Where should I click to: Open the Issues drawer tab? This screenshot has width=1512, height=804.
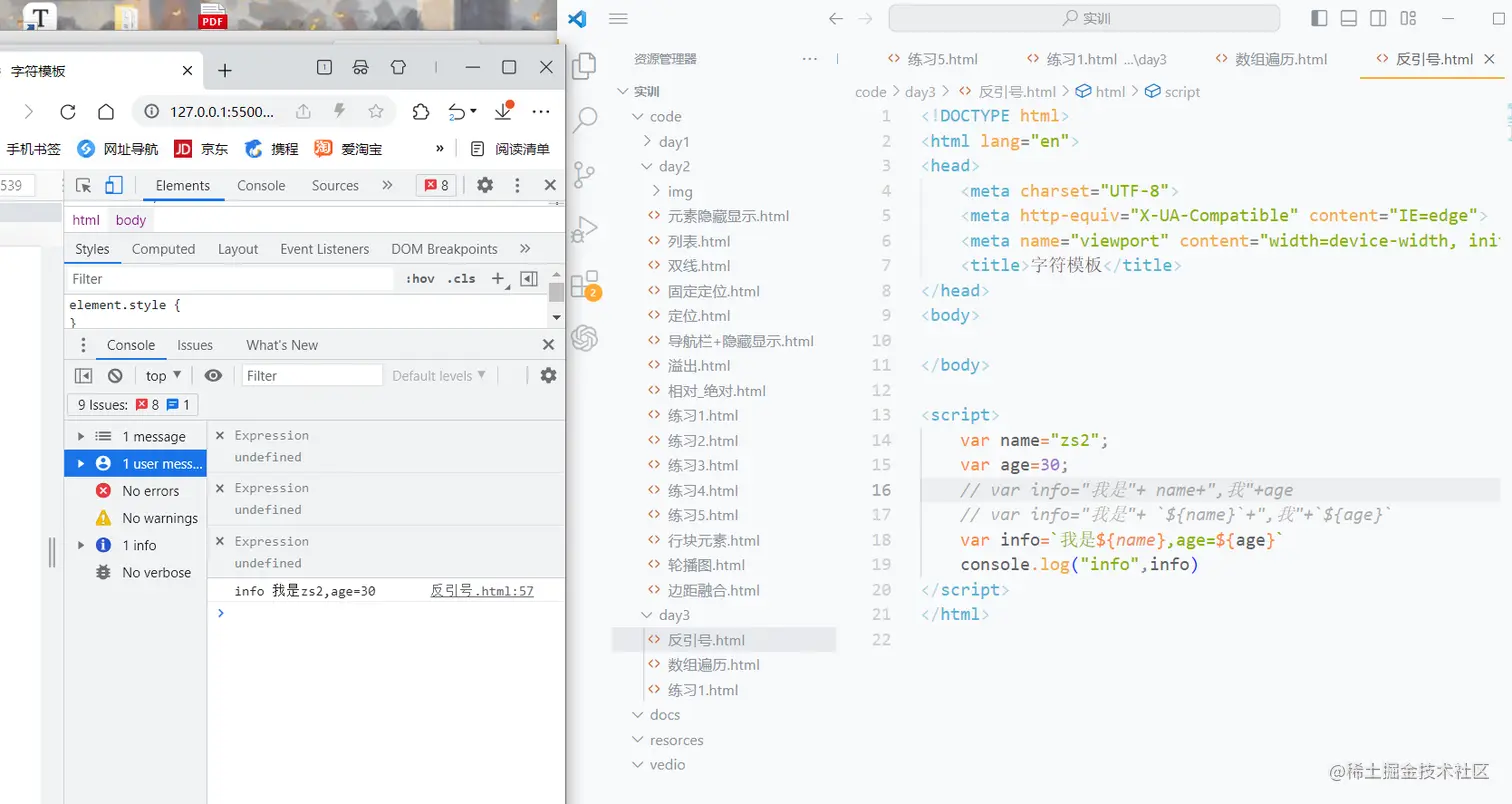pos(195,345)
